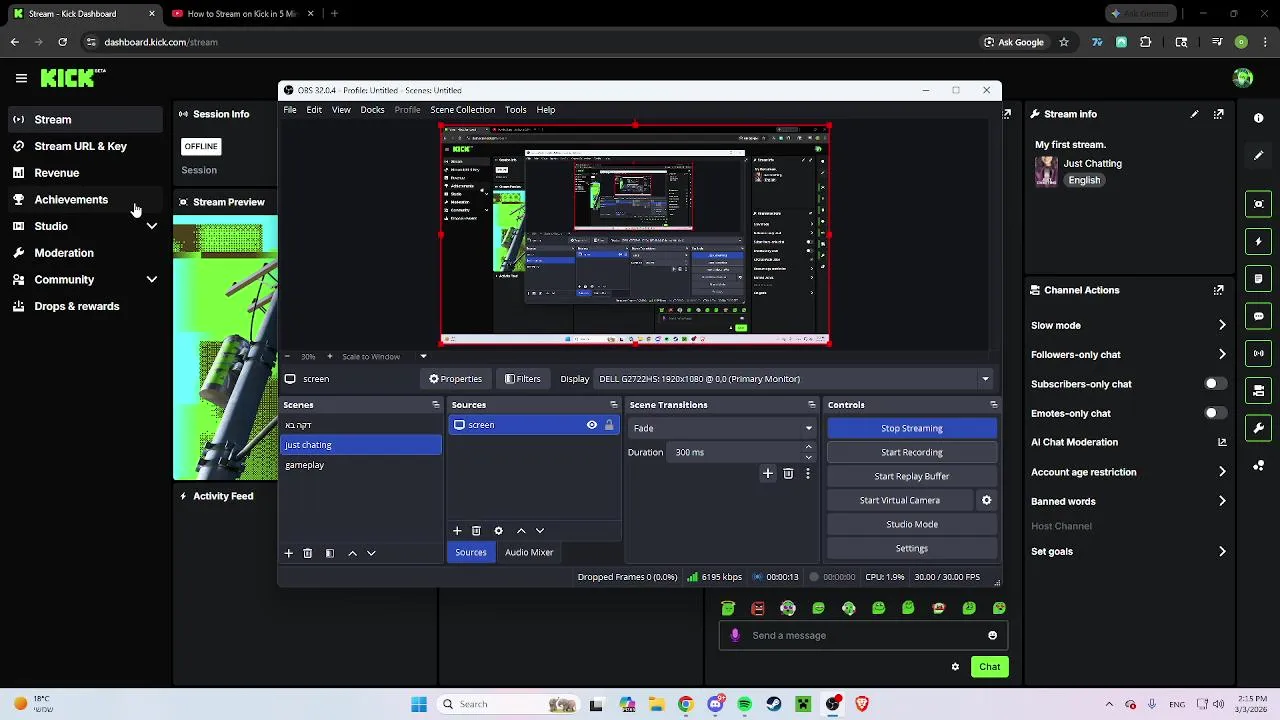Open Virtual Camera settings gear
Image resolution: width=1280 pixels, height=720 pixels.
click(x=986, y=500)
